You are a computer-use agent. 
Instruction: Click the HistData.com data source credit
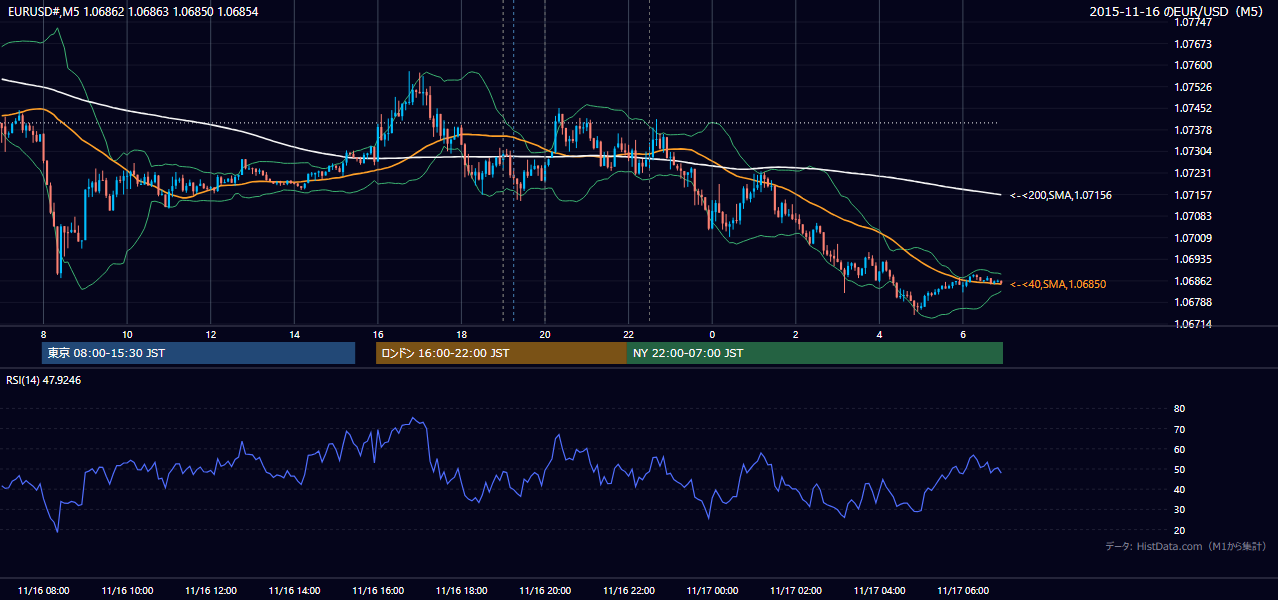point(1186,546)
